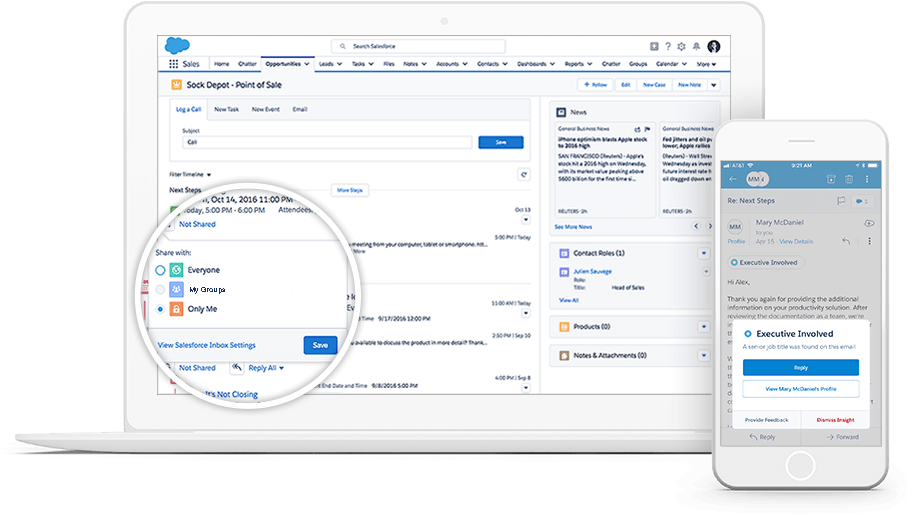907x514 pixels.
Task: Save the call log entry
Action: click(x=501, y=142)
